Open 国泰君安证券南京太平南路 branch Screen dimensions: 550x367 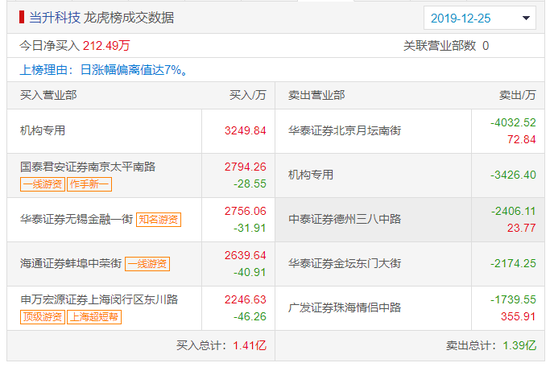click(x=88, y=167)
